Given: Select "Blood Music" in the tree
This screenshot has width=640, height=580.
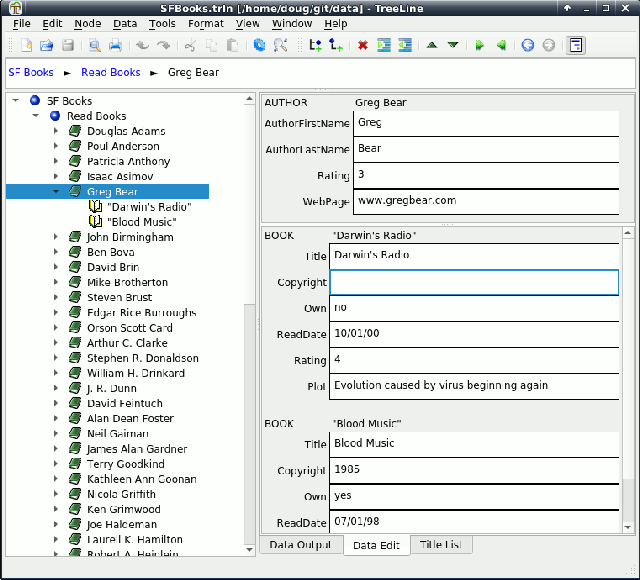Looking at the screenshot, I should [141, 221].
